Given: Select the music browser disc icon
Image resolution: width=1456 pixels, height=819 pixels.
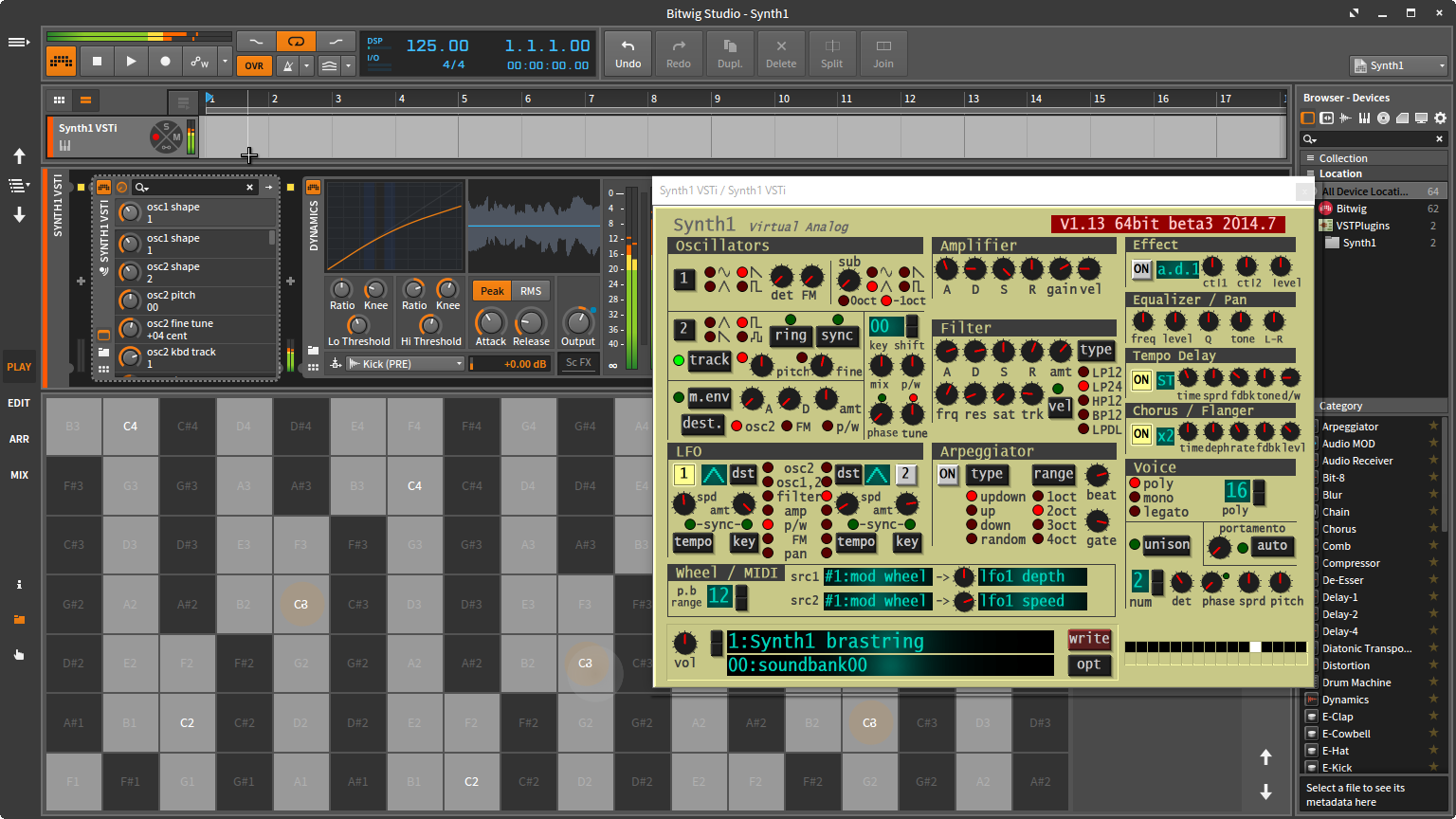Looking at the screenshot, I should (x=1383, y=118).
